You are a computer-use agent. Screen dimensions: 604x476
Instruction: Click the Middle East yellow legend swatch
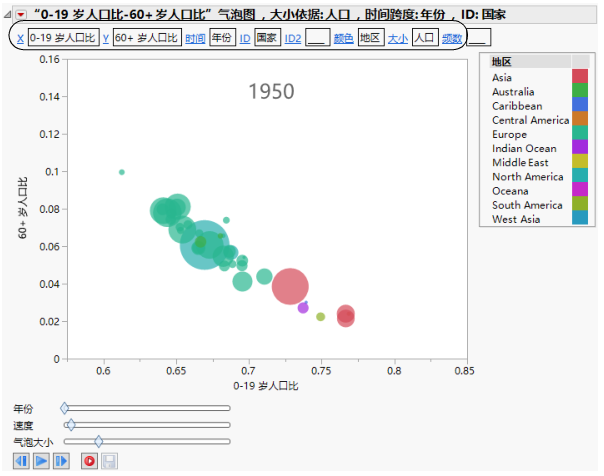(580, 161)
